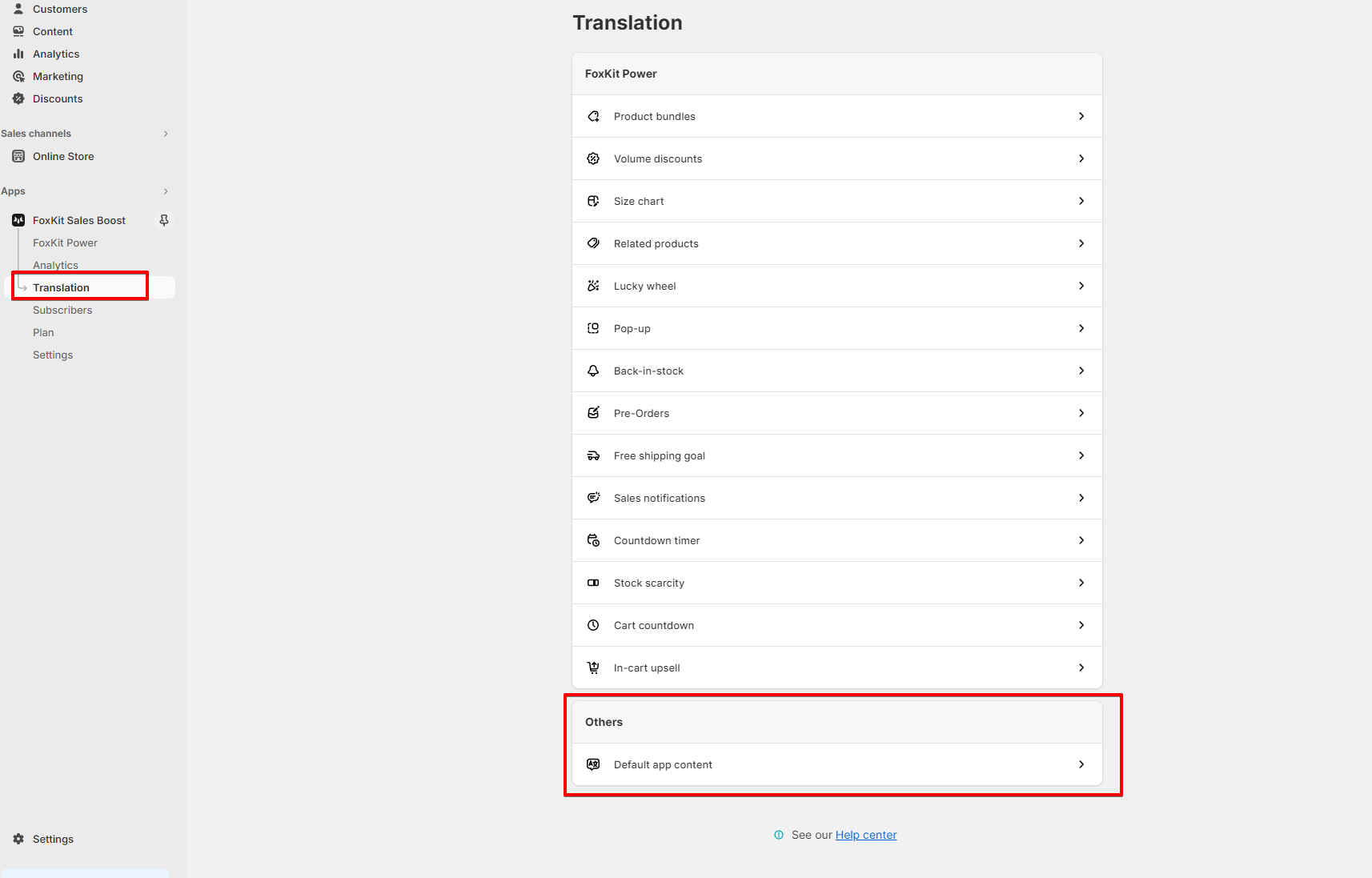The width and height of the screenshot is (1372, 878).
Task: Open Free shipping goal via its chevron
Action: (x=1081, y=455)
